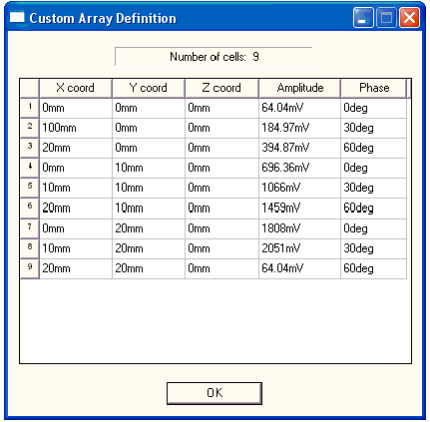Click the Z coord 0mm cell in row 3
430x422 pixels.
coord(222,148)
